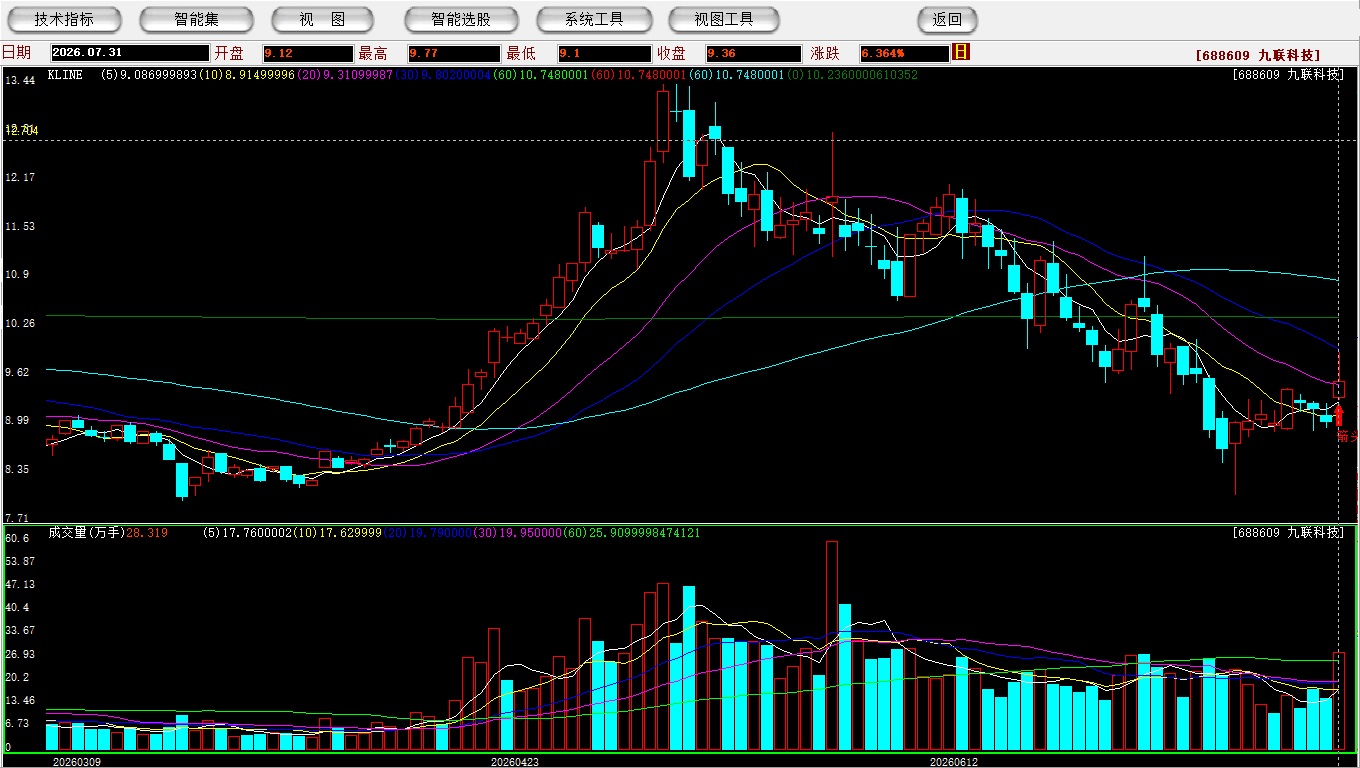Screen dimensions: 1360x768
Task: Click the 最高 value 9.77 field
Action: [x=454, y=53]
